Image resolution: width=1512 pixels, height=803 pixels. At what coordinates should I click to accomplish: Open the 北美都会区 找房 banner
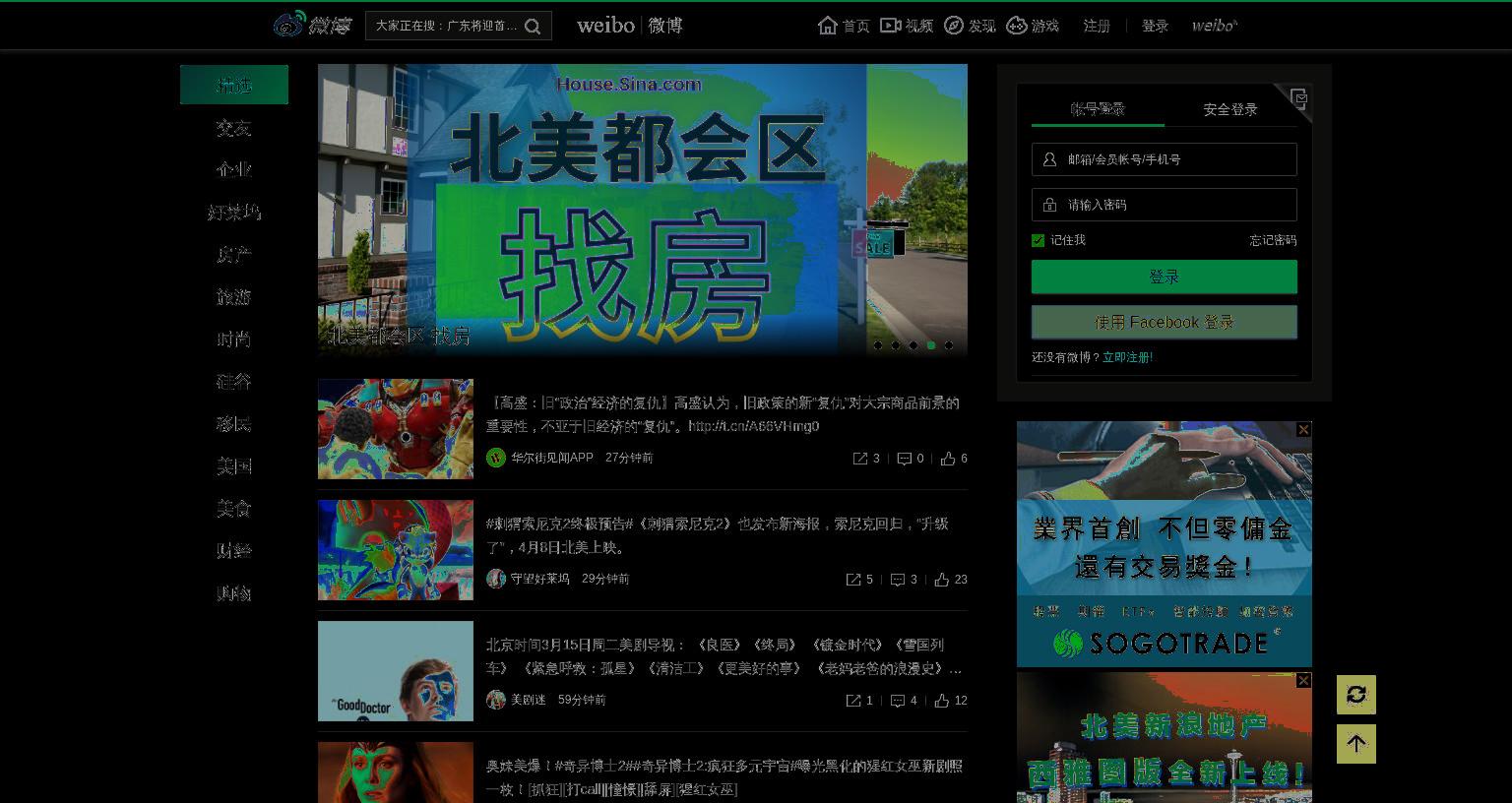click(x=643, y=210)
